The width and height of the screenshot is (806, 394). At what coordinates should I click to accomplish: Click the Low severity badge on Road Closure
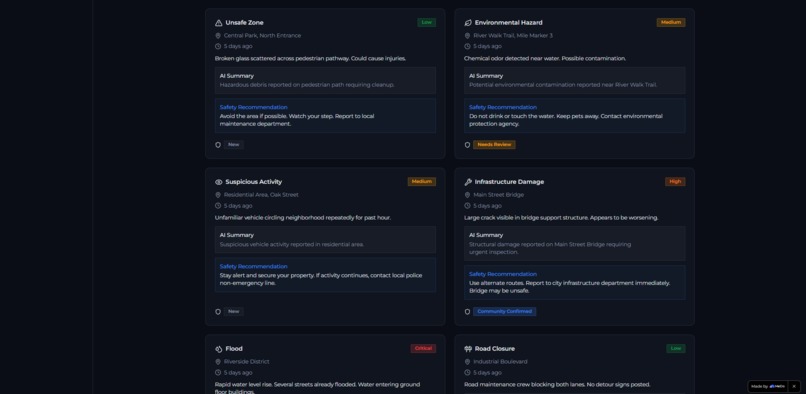(x=675, y=348)
